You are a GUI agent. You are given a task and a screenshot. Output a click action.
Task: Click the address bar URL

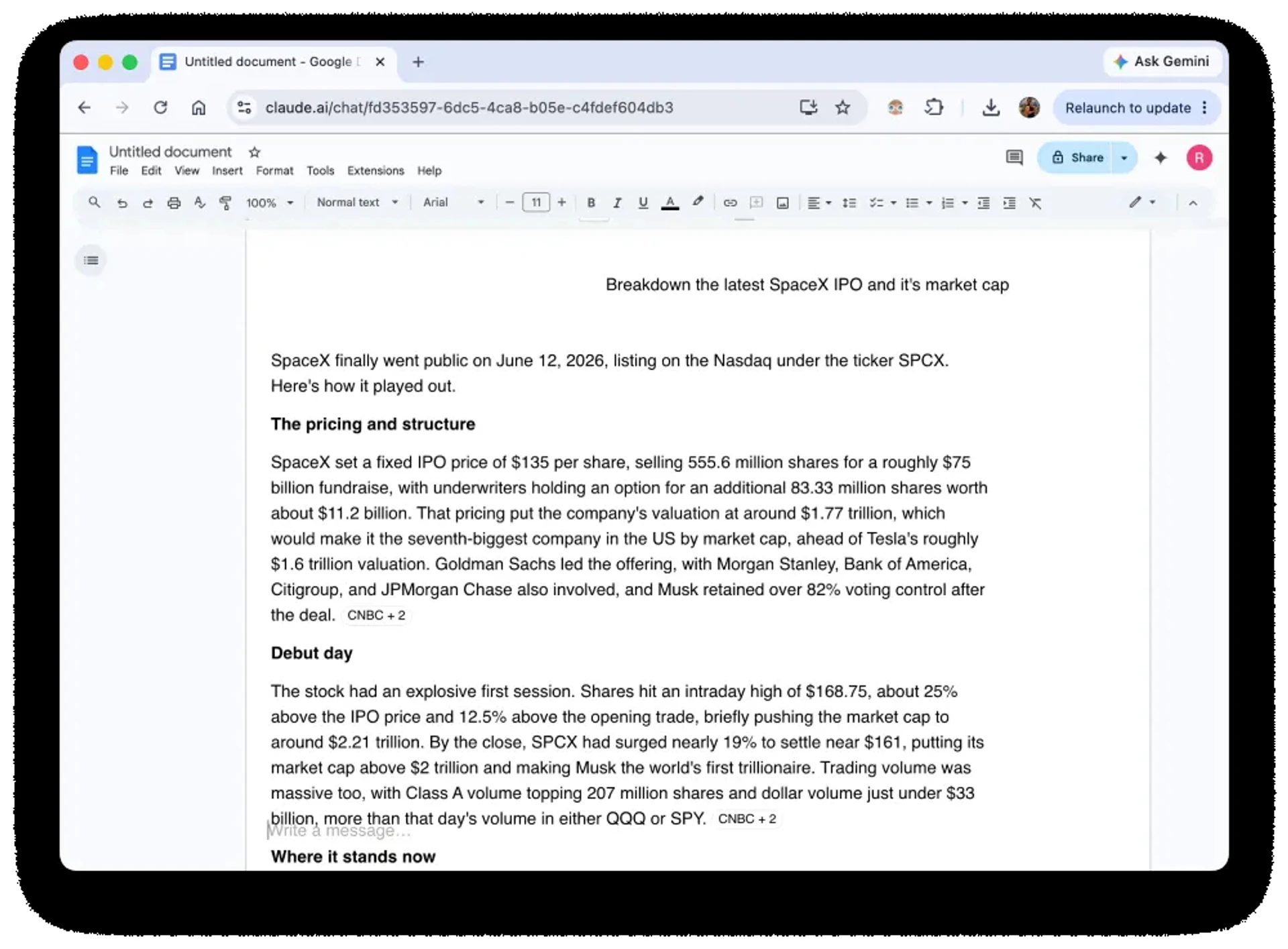[x=469, y=107]
